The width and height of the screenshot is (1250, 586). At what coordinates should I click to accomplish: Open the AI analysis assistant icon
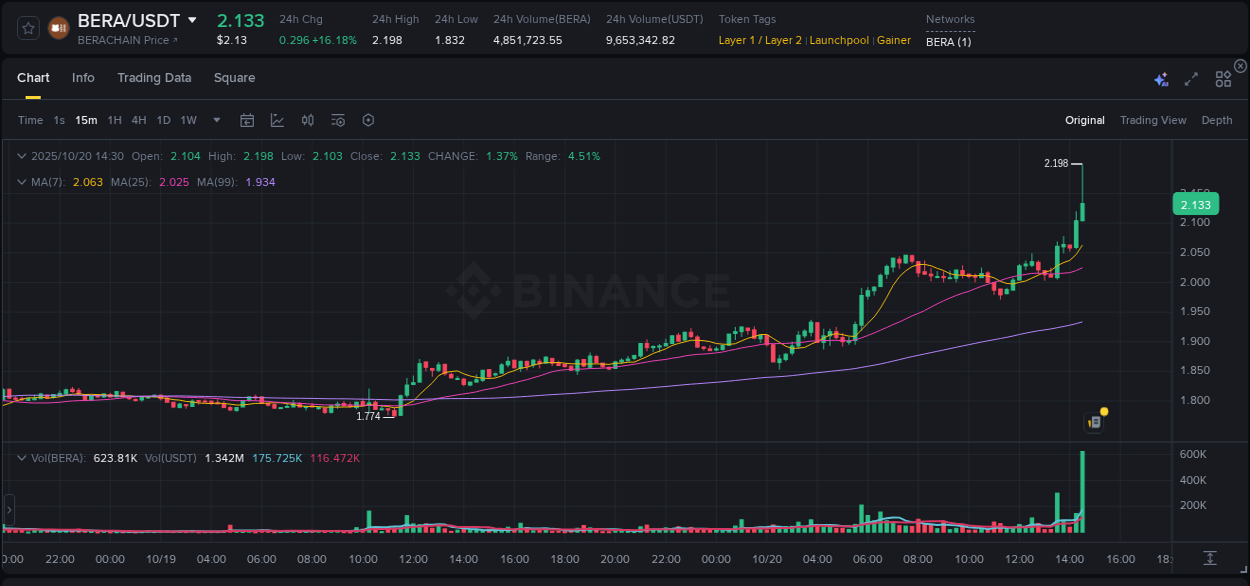click(x=1161, y=78)
